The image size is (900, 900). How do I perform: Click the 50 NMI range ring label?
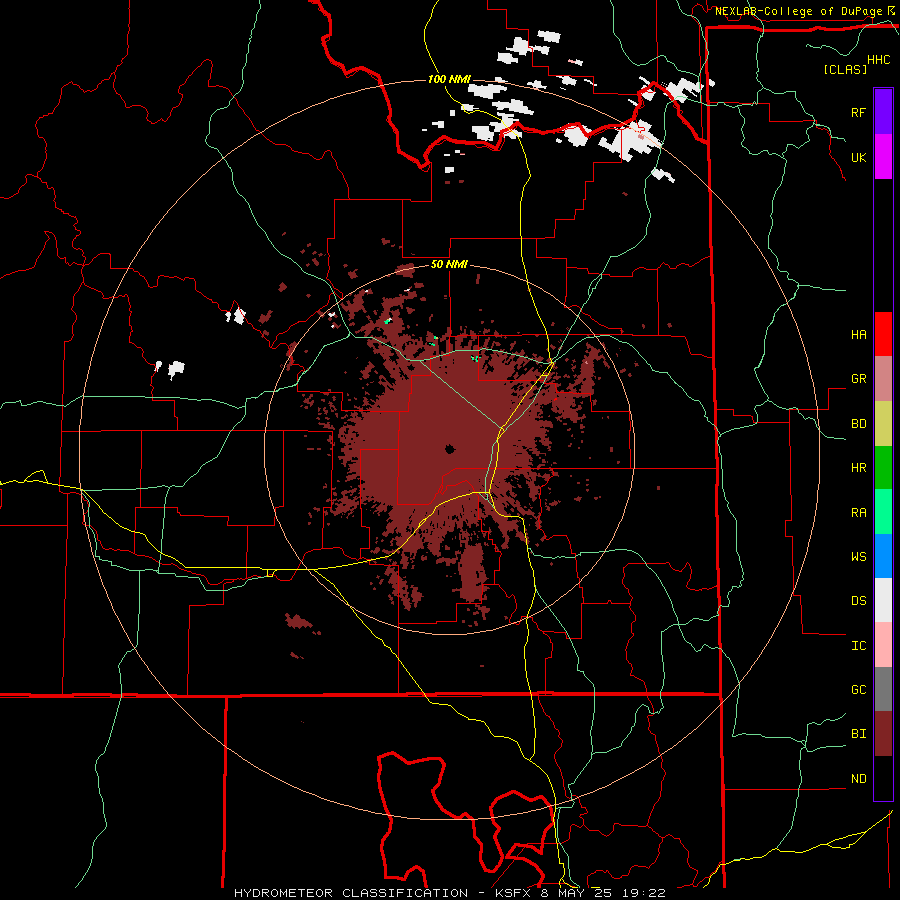(x=449, y=265)
